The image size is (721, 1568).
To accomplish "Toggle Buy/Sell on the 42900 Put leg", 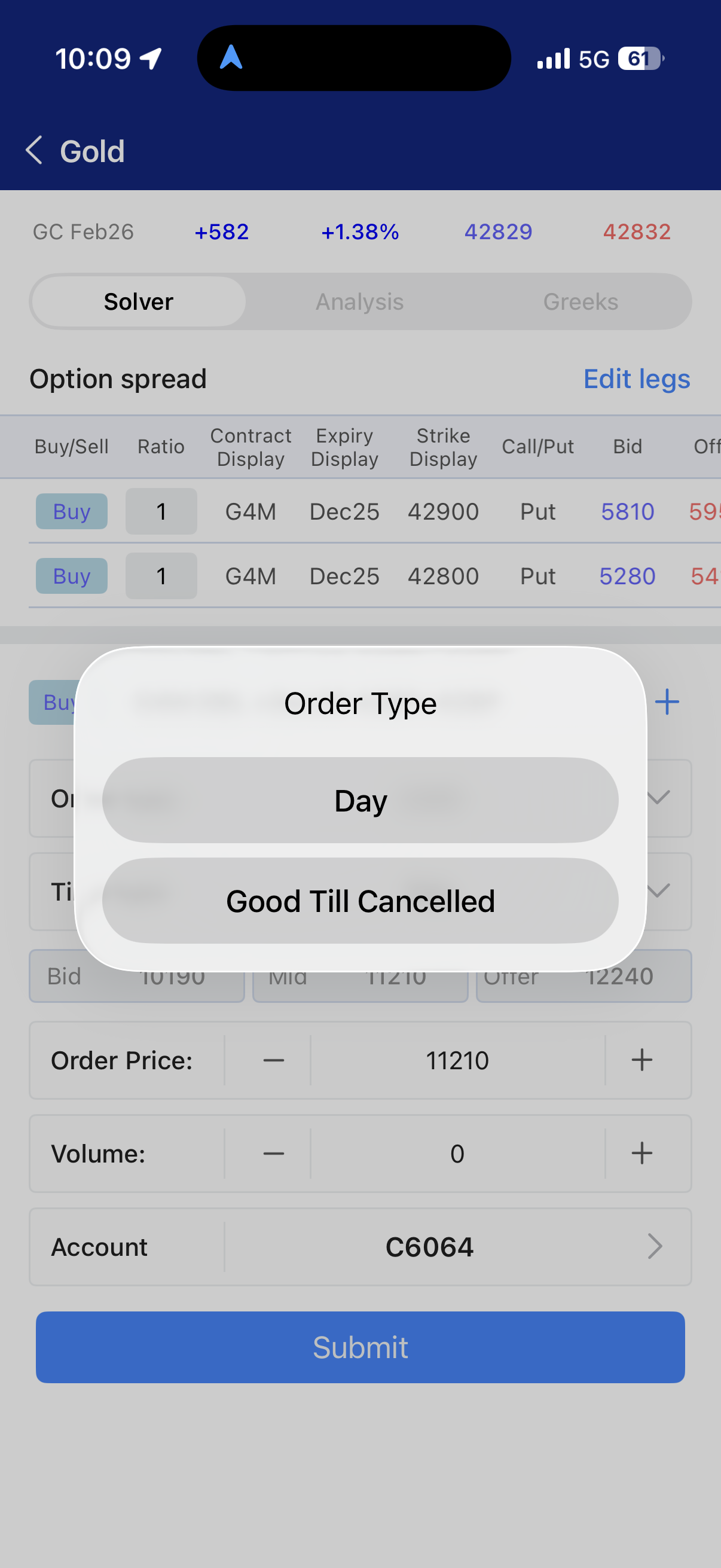I will pos(72,511).
